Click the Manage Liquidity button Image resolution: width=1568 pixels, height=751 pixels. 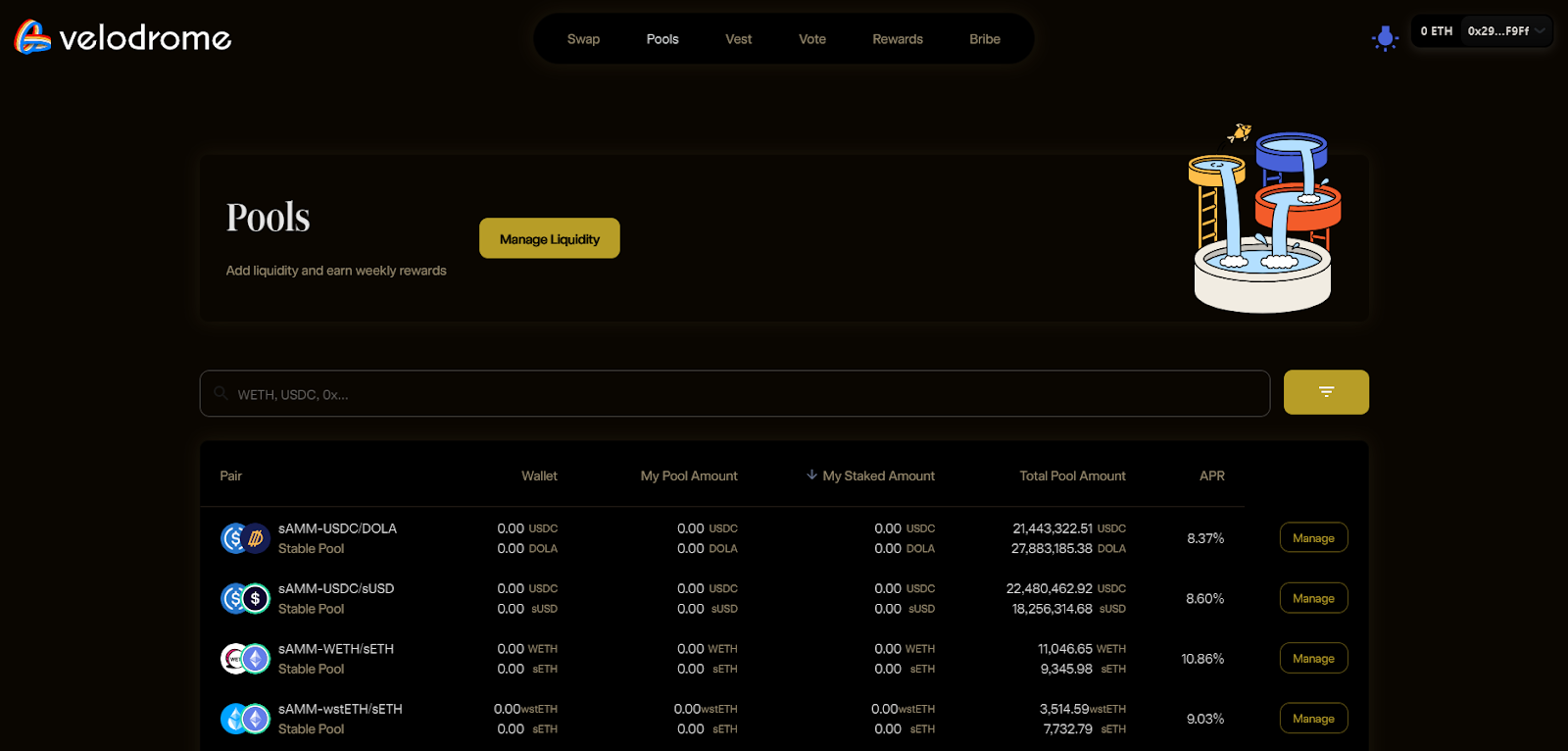(x=550, y=238)
